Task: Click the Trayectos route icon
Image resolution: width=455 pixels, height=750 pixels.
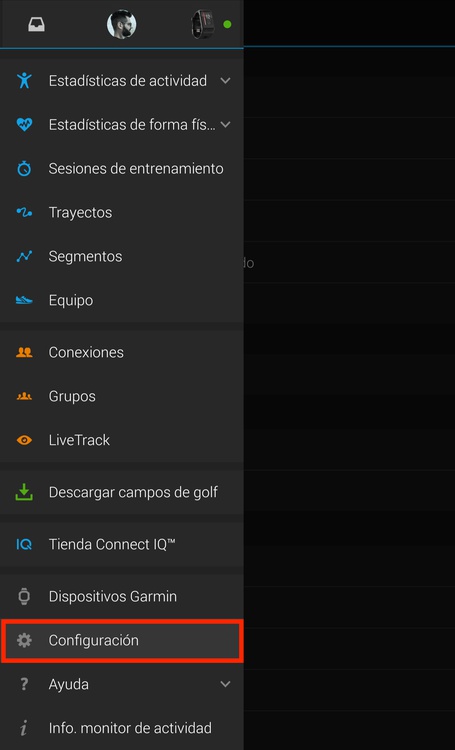Action: point(24,212)
